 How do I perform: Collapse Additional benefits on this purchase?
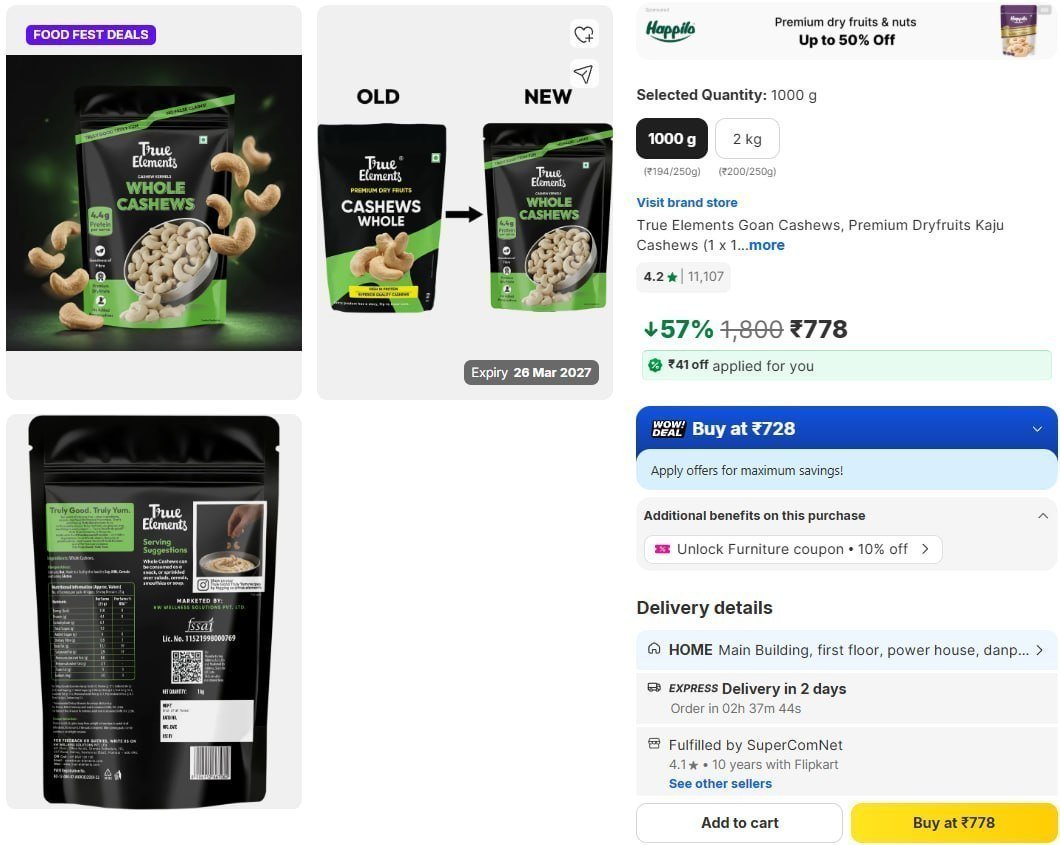coord(1042,516)
